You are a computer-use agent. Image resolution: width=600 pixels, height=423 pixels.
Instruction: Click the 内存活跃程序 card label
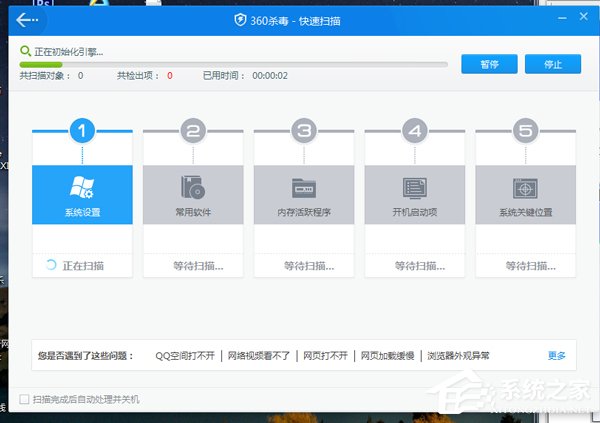(304, 212)
